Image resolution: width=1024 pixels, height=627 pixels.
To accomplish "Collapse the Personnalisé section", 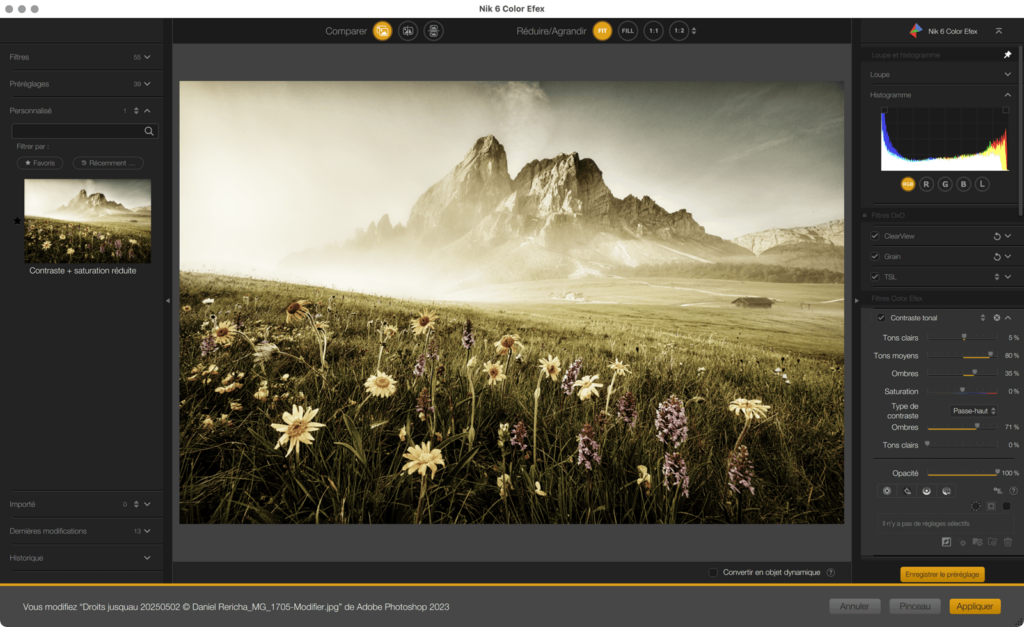I will (x=147, y=111).
